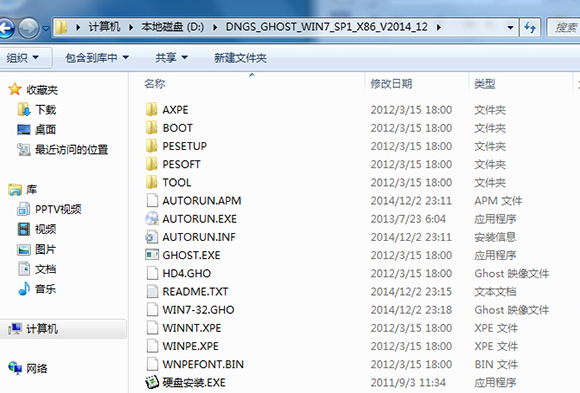This screenshot has width=580, height=393.
Task: Sort files by 名称 column header
Action: pos(155,84)
